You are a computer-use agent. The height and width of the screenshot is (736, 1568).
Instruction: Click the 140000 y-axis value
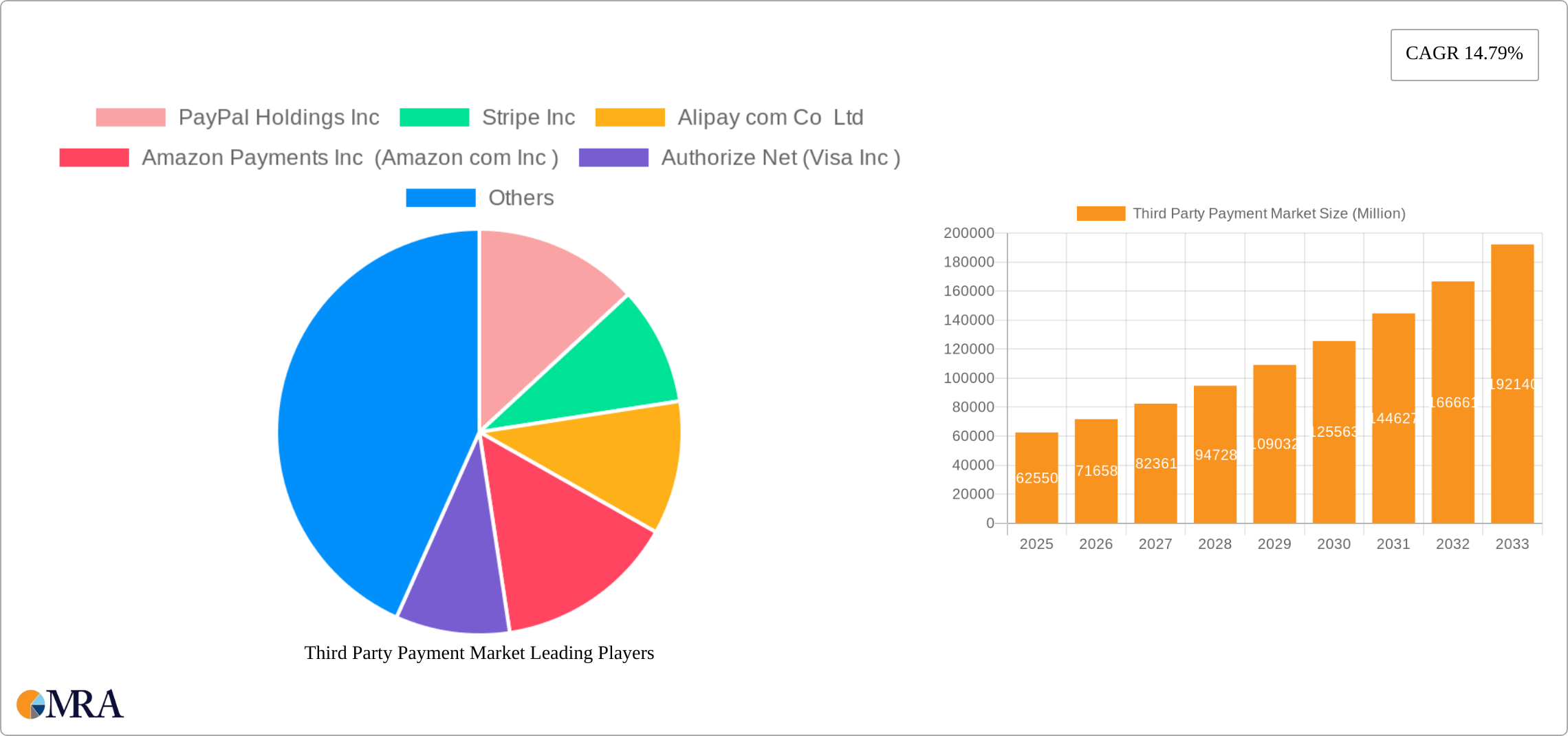coord(969,320)
